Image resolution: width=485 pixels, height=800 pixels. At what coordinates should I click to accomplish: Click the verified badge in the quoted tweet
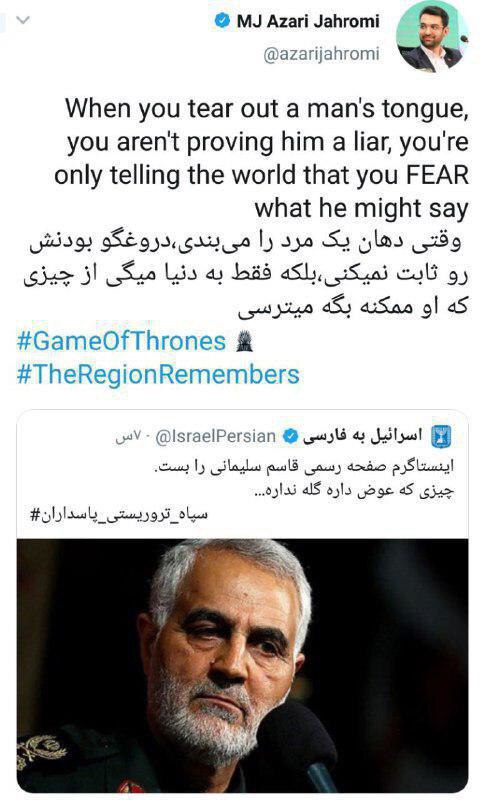click(x=291, y=436)
